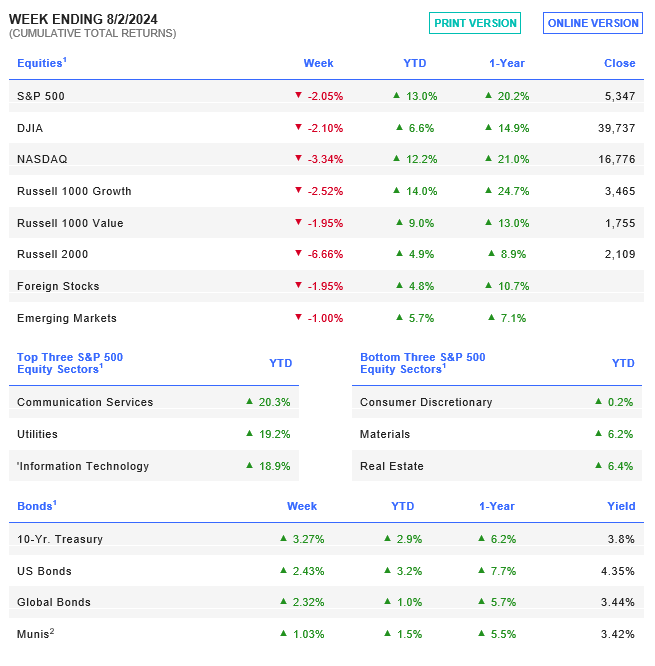The height and width of the screenshot is (666, 655).
Task: Click the US Bonds yield value 4.35%
Action: tap(618, 571)
